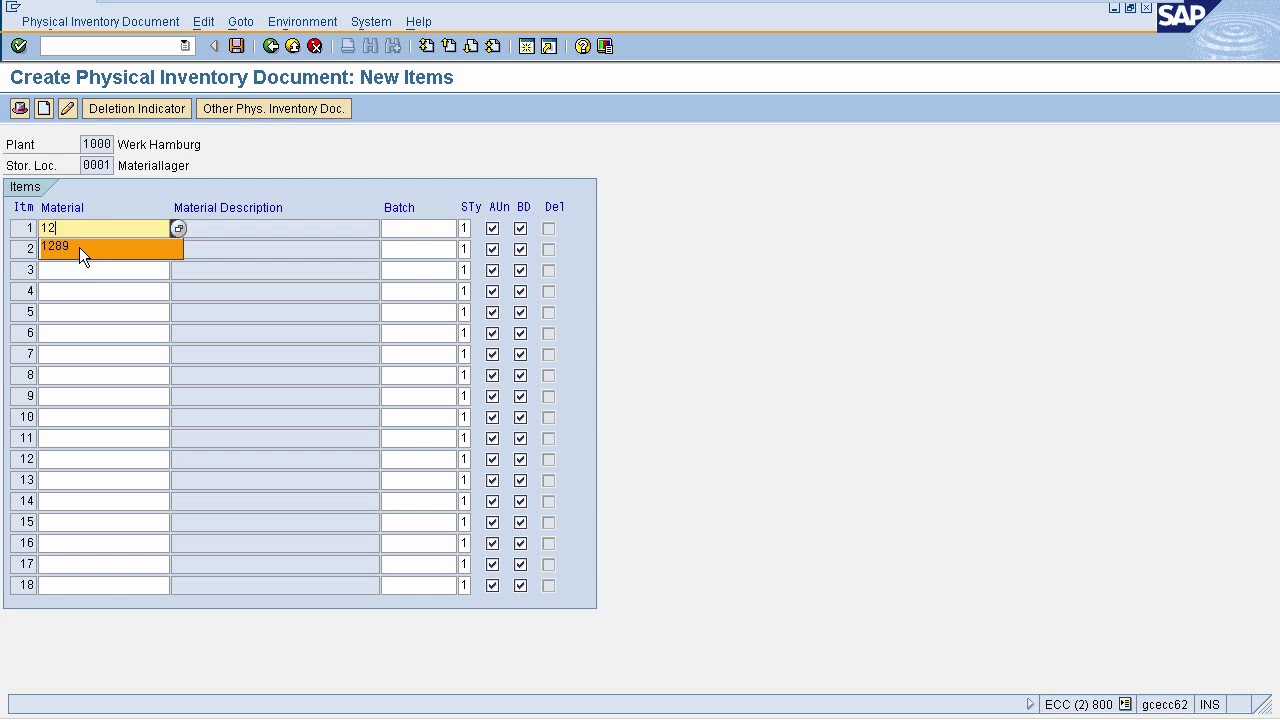The width and height of the screenshot is (1280, 720).
Task: Click the green Enter checkmark icon
Action: (19, 46)
